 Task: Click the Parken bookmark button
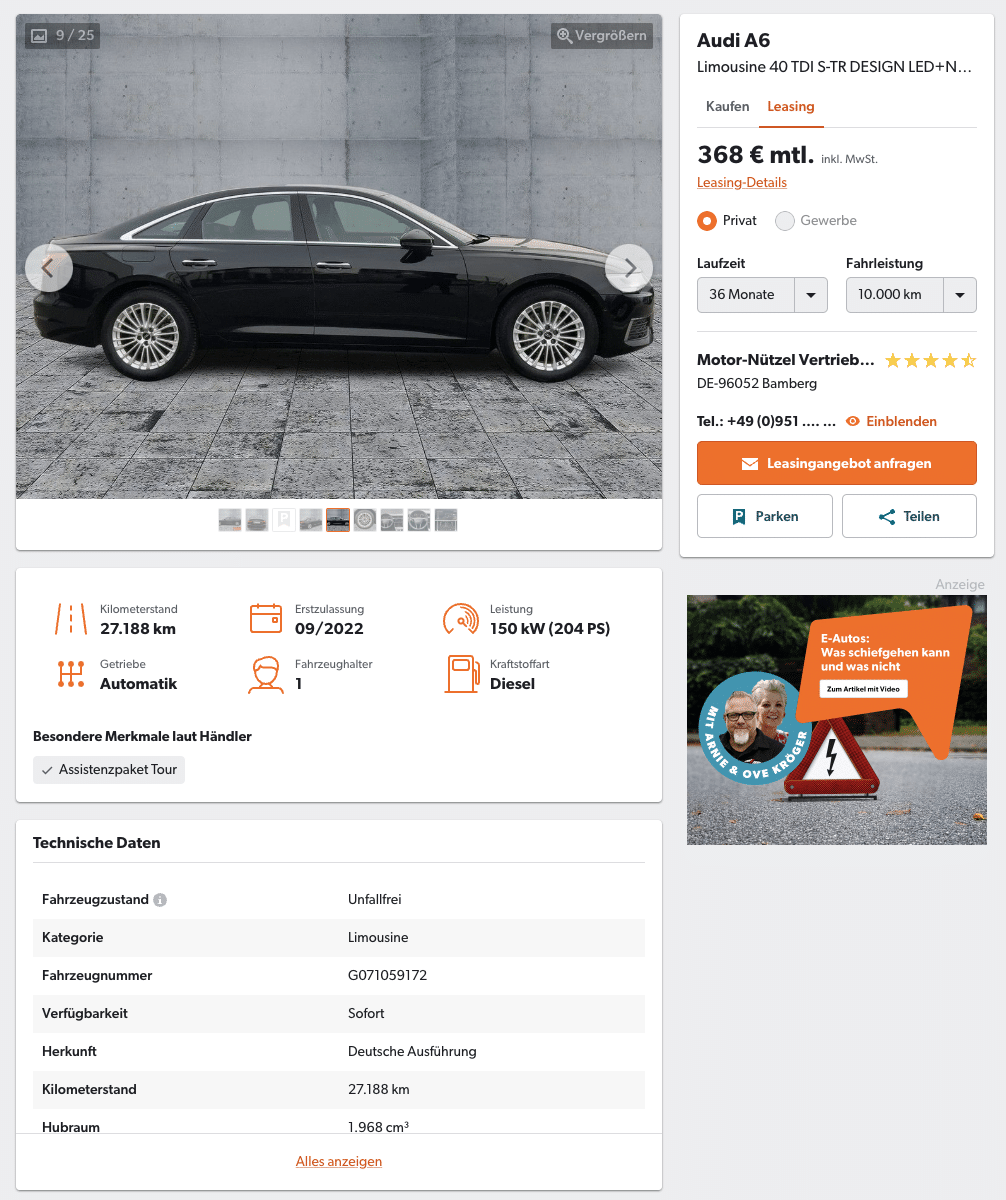tap(765, 517)
